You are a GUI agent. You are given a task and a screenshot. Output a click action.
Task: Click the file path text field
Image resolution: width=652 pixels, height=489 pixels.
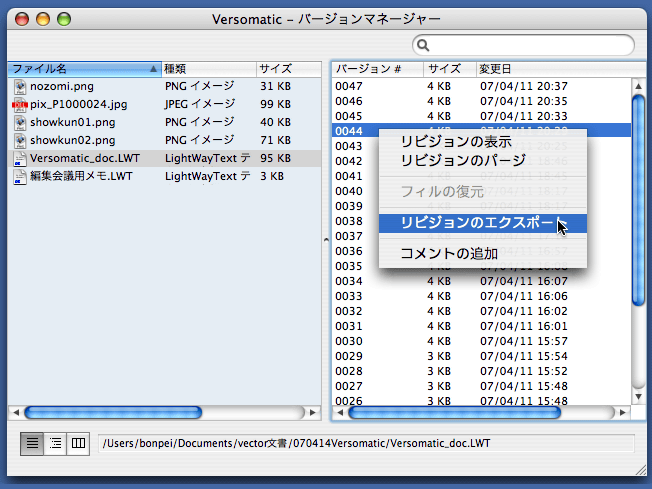tap(366, 443)
